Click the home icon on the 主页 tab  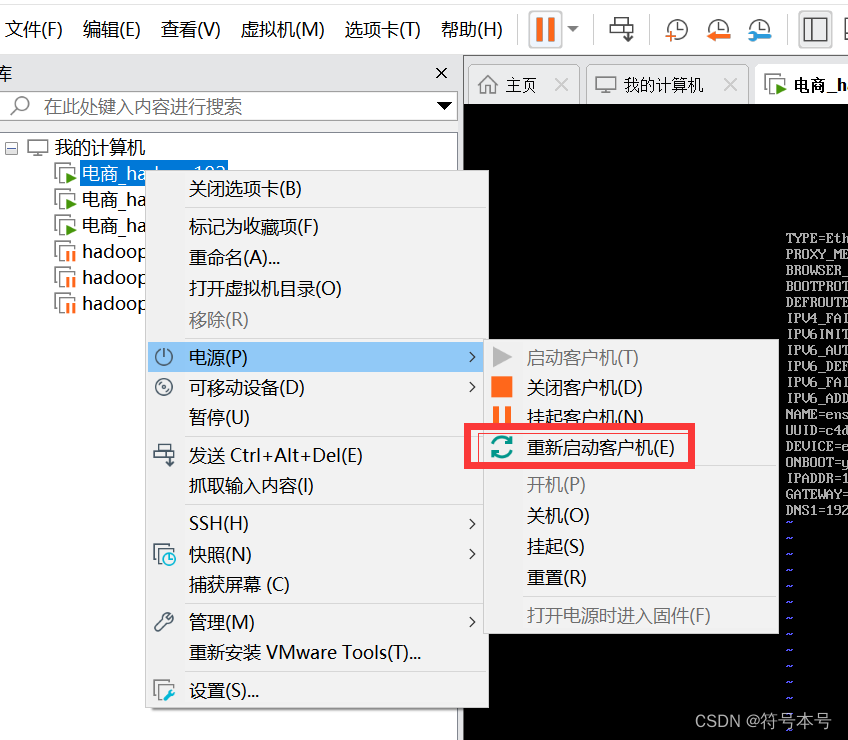pyautogui.click(x=487, y=84)
